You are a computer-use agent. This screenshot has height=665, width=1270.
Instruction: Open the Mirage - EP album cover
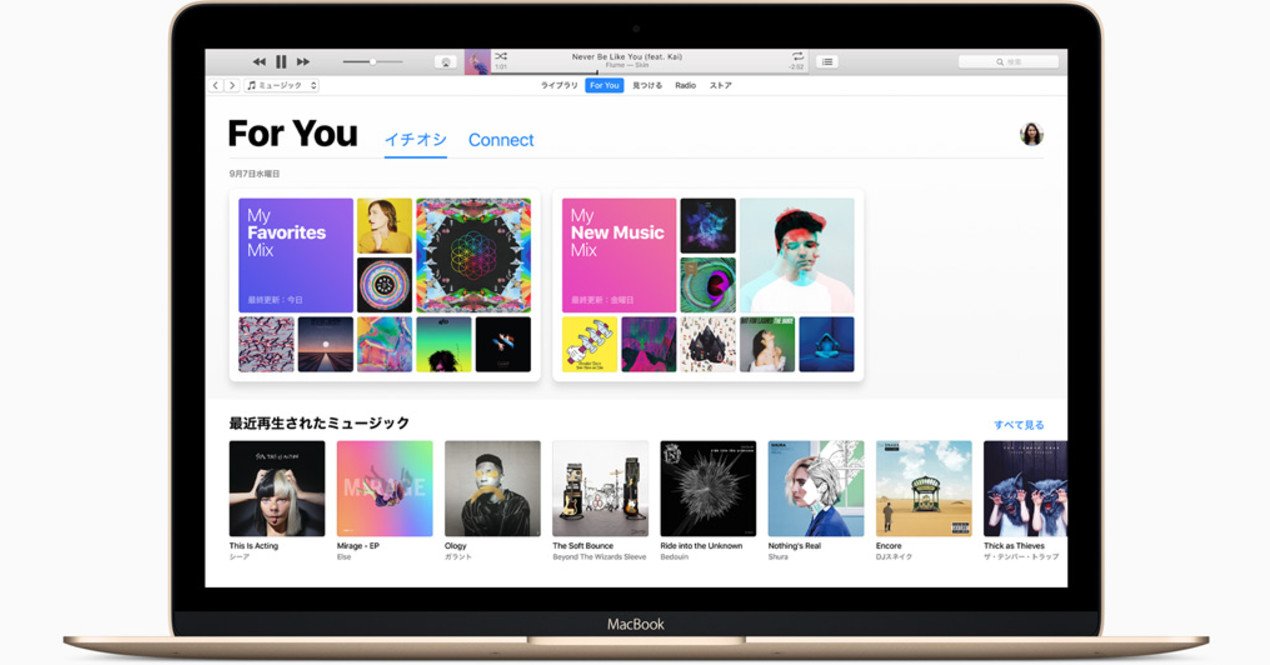(385, 488)
